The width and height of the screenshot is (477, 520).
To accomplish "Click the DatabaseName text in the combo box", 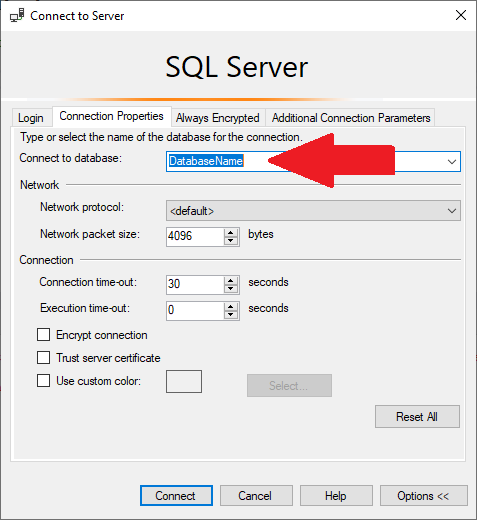I will 206,161.
